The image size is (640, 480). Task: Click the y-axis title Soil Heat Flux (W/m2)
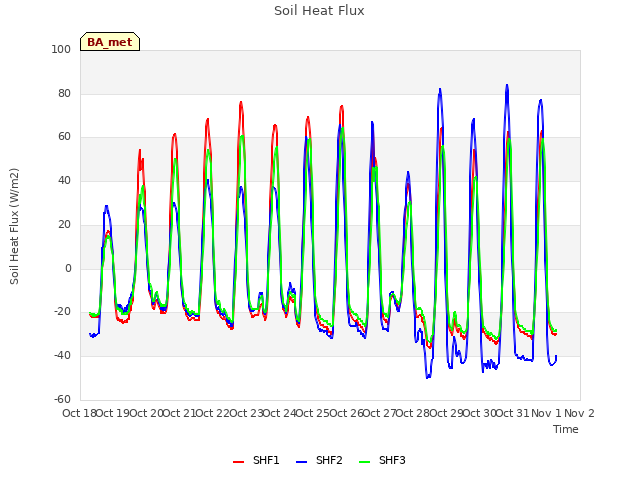(x=14, y=226)
